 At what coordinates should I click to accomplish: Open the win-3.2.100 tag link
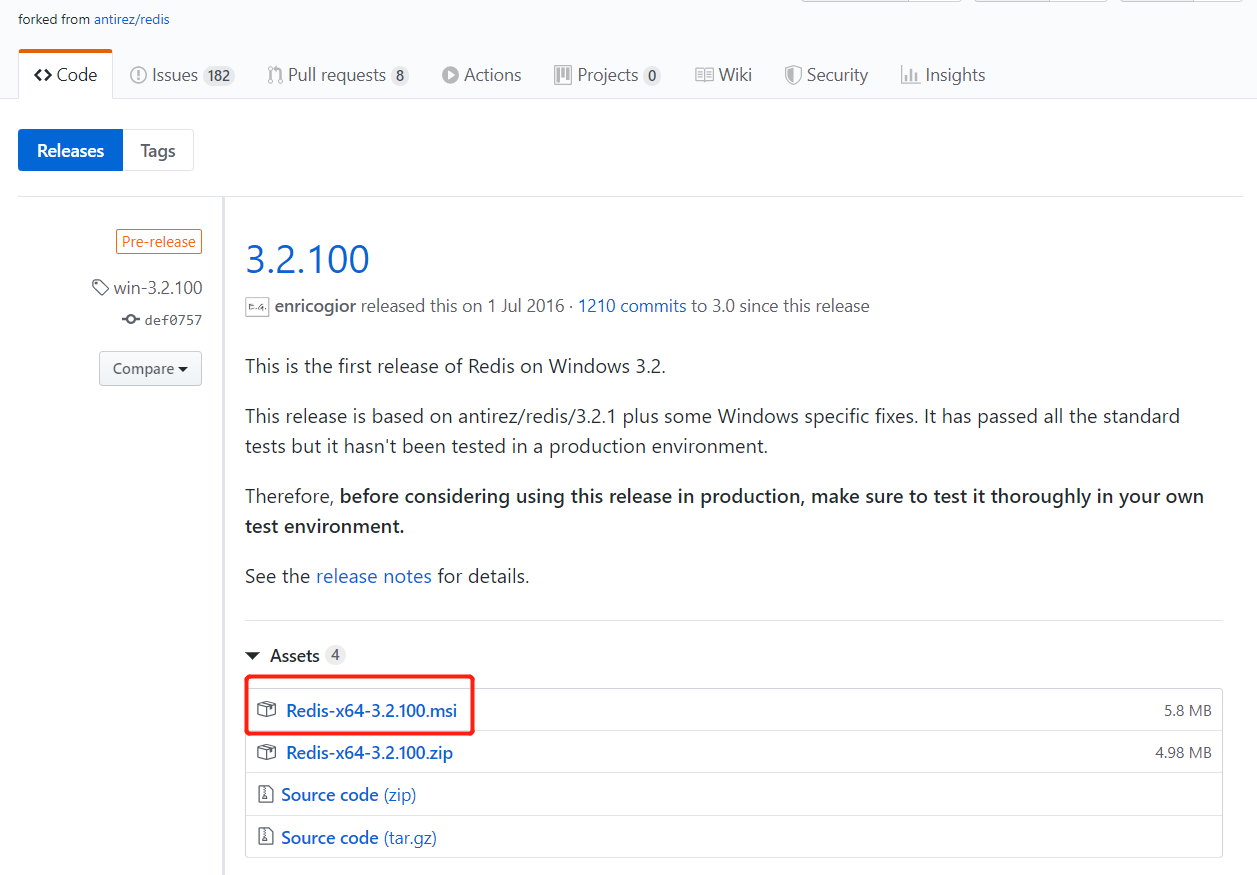coord(158,288)
